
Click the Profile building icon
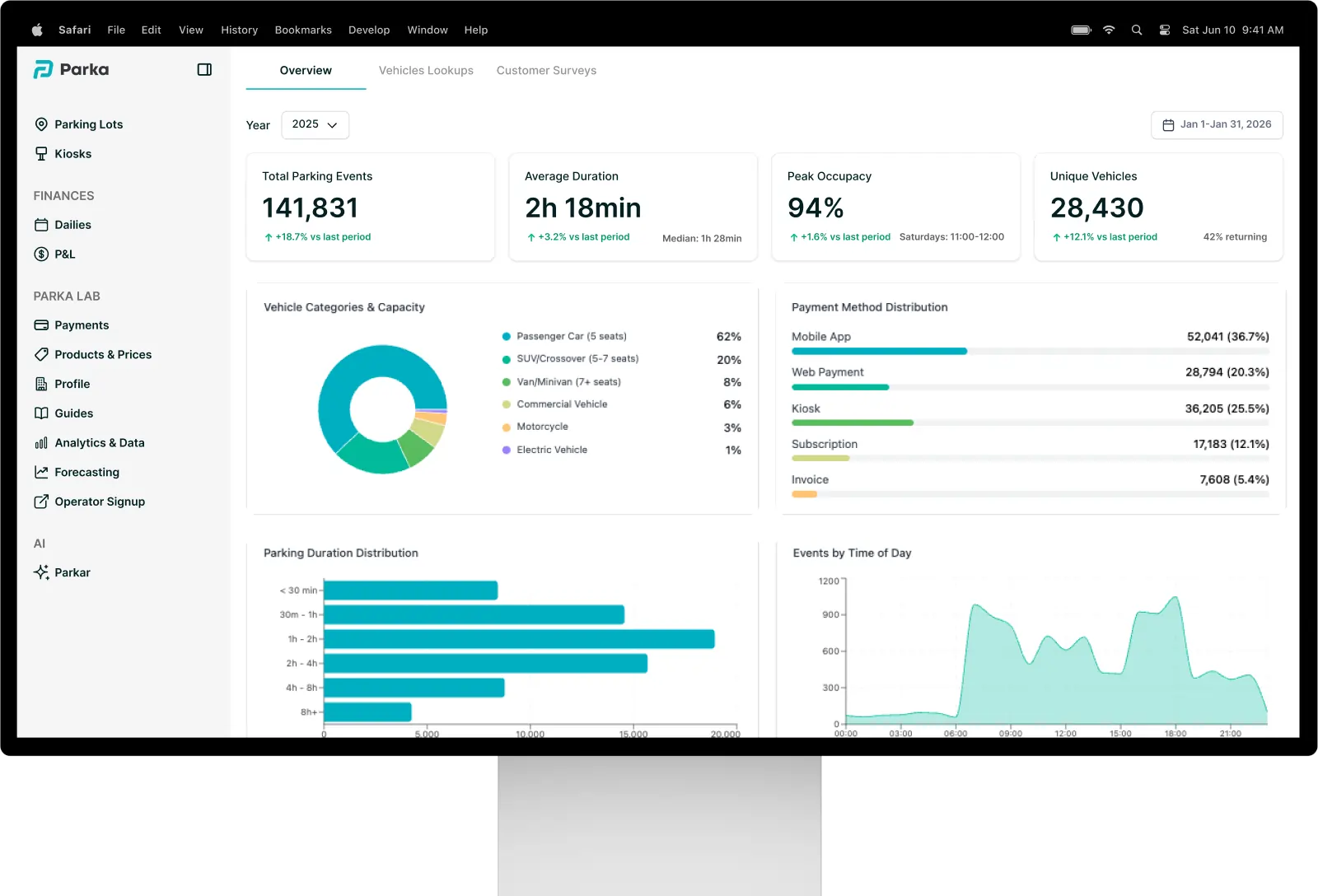pos(41,384)
